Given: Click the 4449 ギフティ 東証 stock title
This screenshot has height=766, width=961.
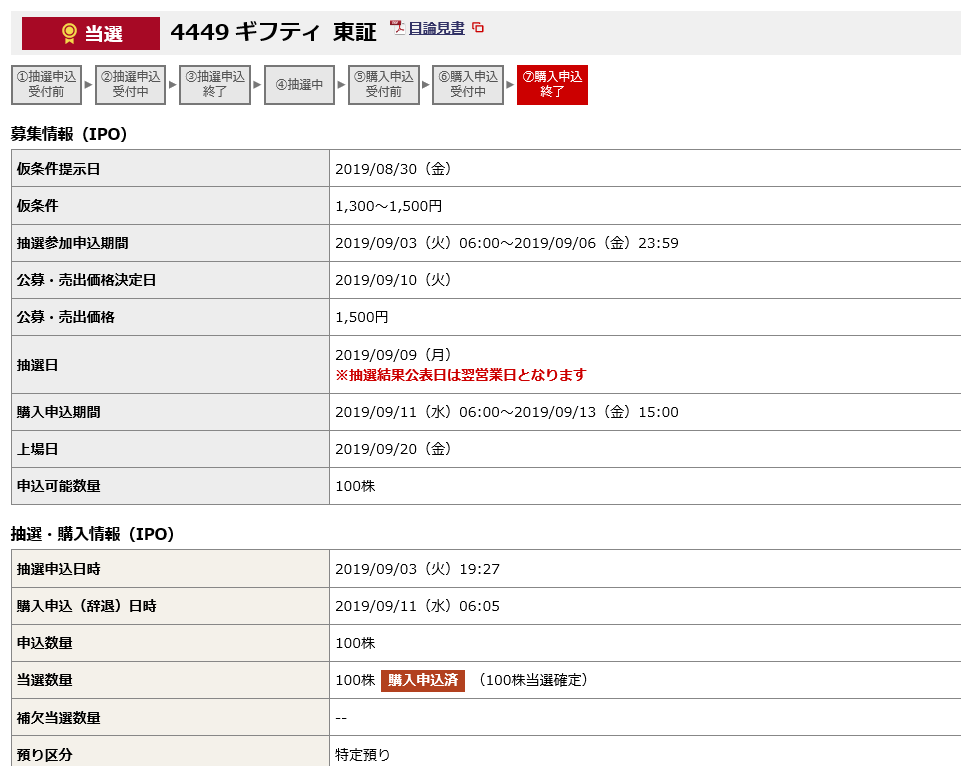Looking at the screenshot, I should pyautogui.click(x=273, y=33).
